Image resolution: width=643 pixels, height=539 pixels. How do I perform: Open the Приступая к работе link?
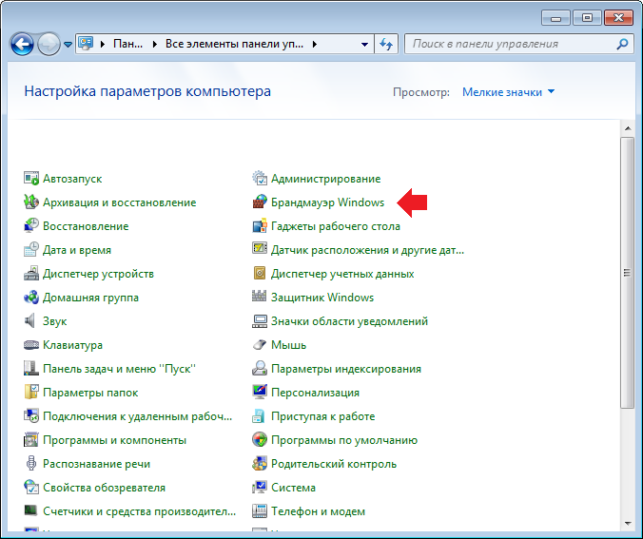[323, 416]
